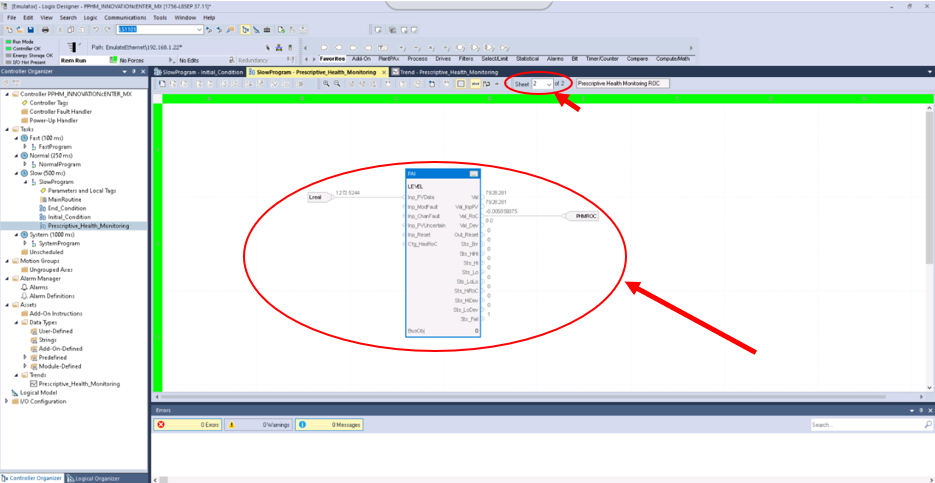Click the highlighted 'abc' tag display icon

tap(475, 83)
